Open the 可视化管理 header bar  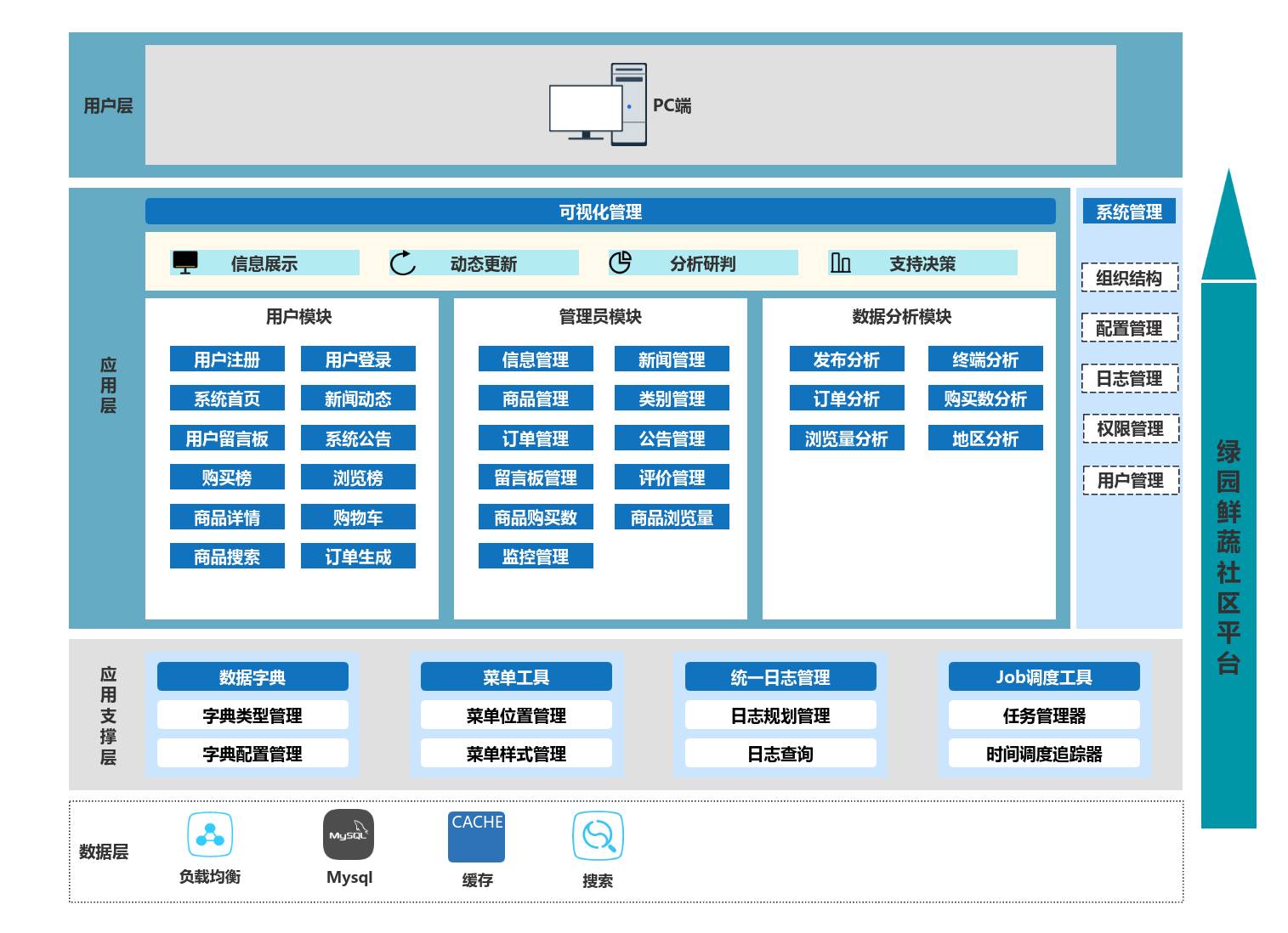pos(600,212)
